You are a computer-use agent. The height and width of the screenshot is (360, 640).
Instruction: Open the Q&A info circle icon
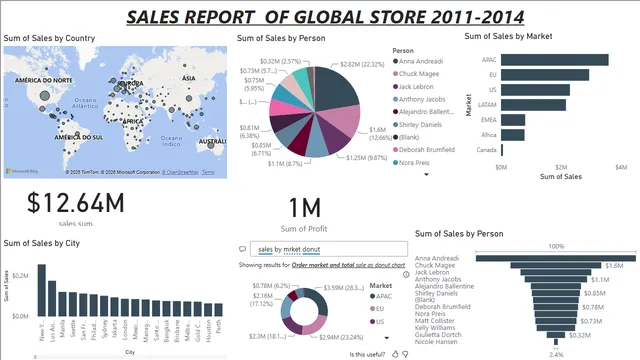click(406, 275)
